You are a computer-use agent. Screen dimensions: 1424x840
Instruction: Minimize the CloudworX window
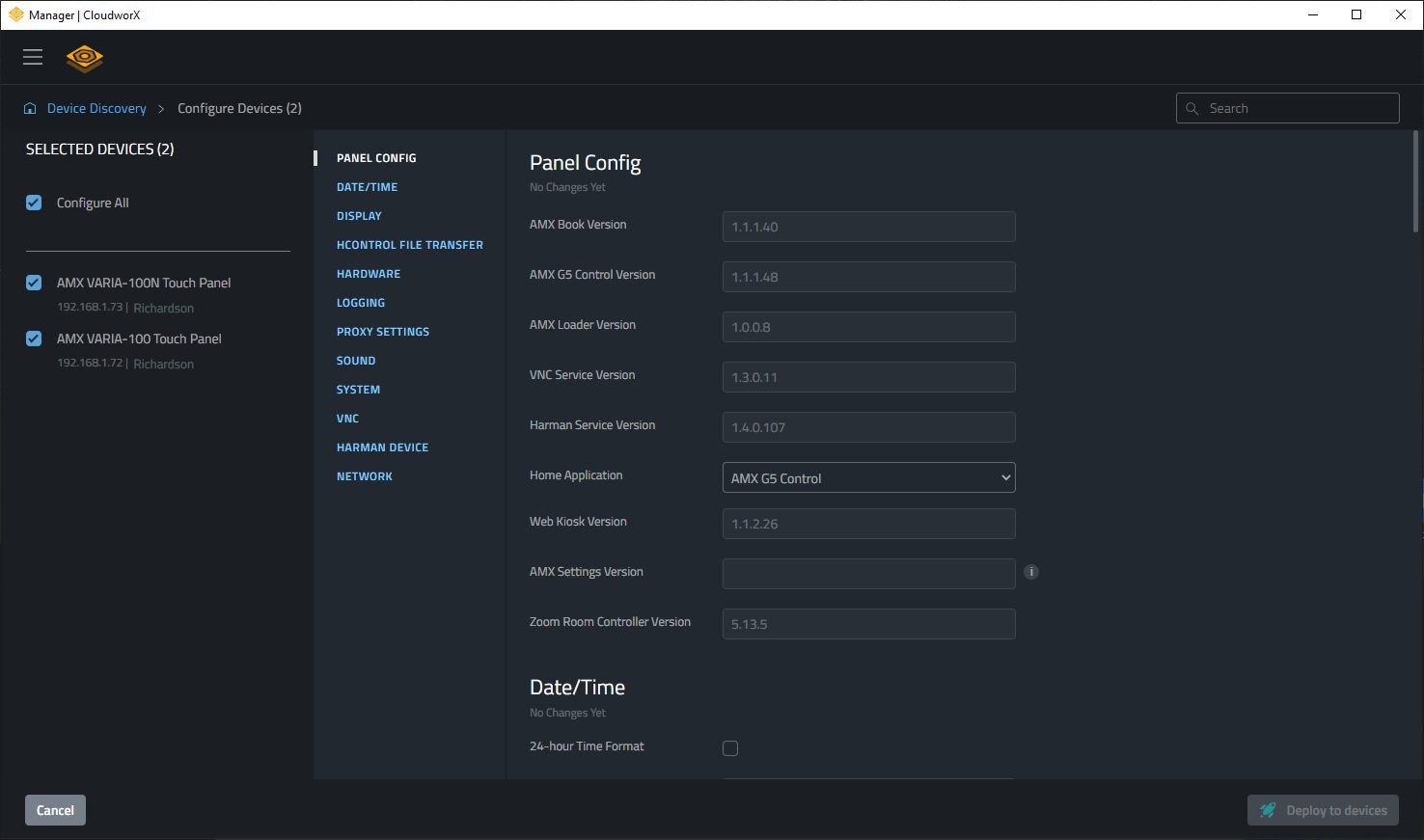[1313, 14]
